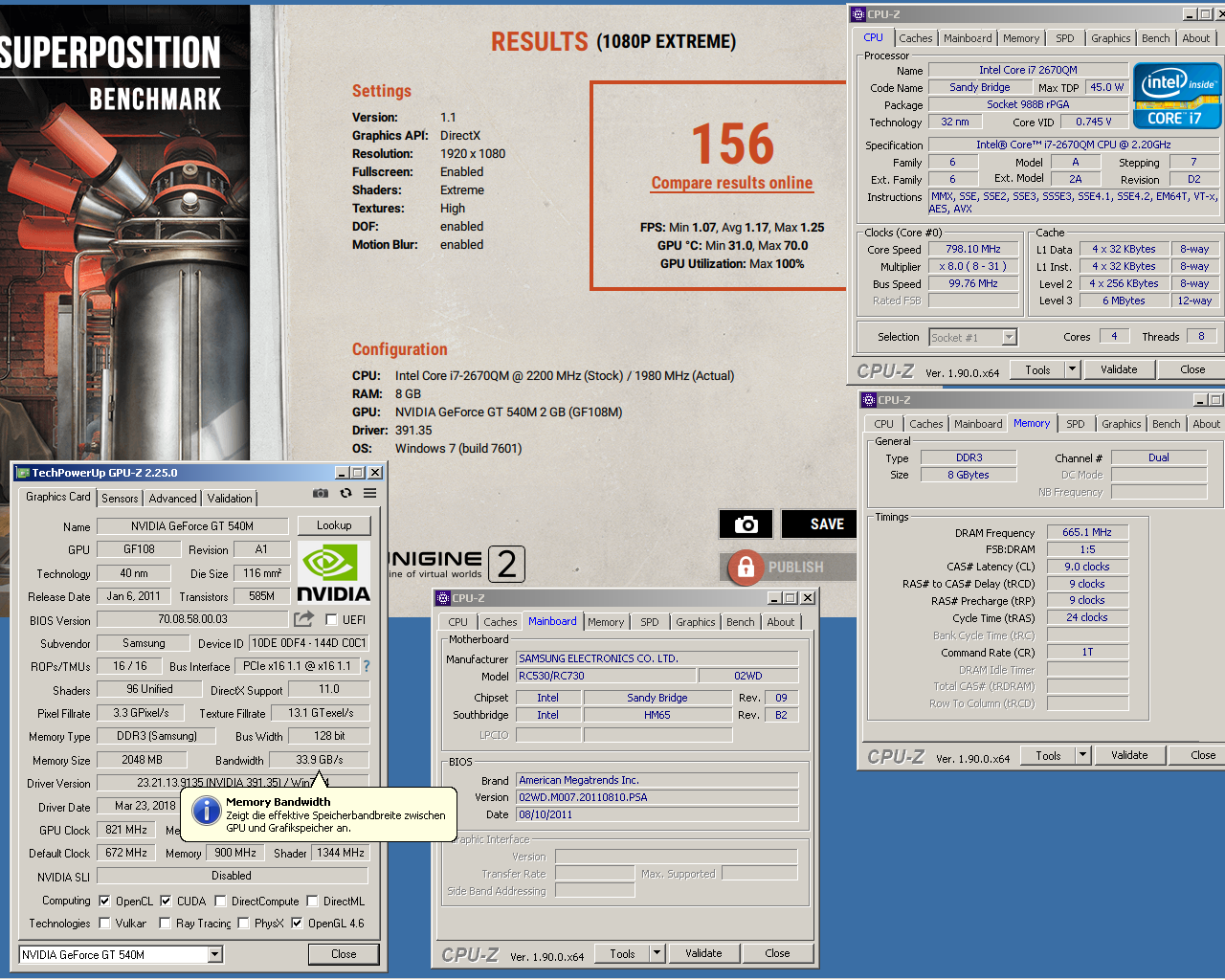Uncheck the CUDA checkbox
Viewport: 1225px width, 980px height.
point(166,901)
